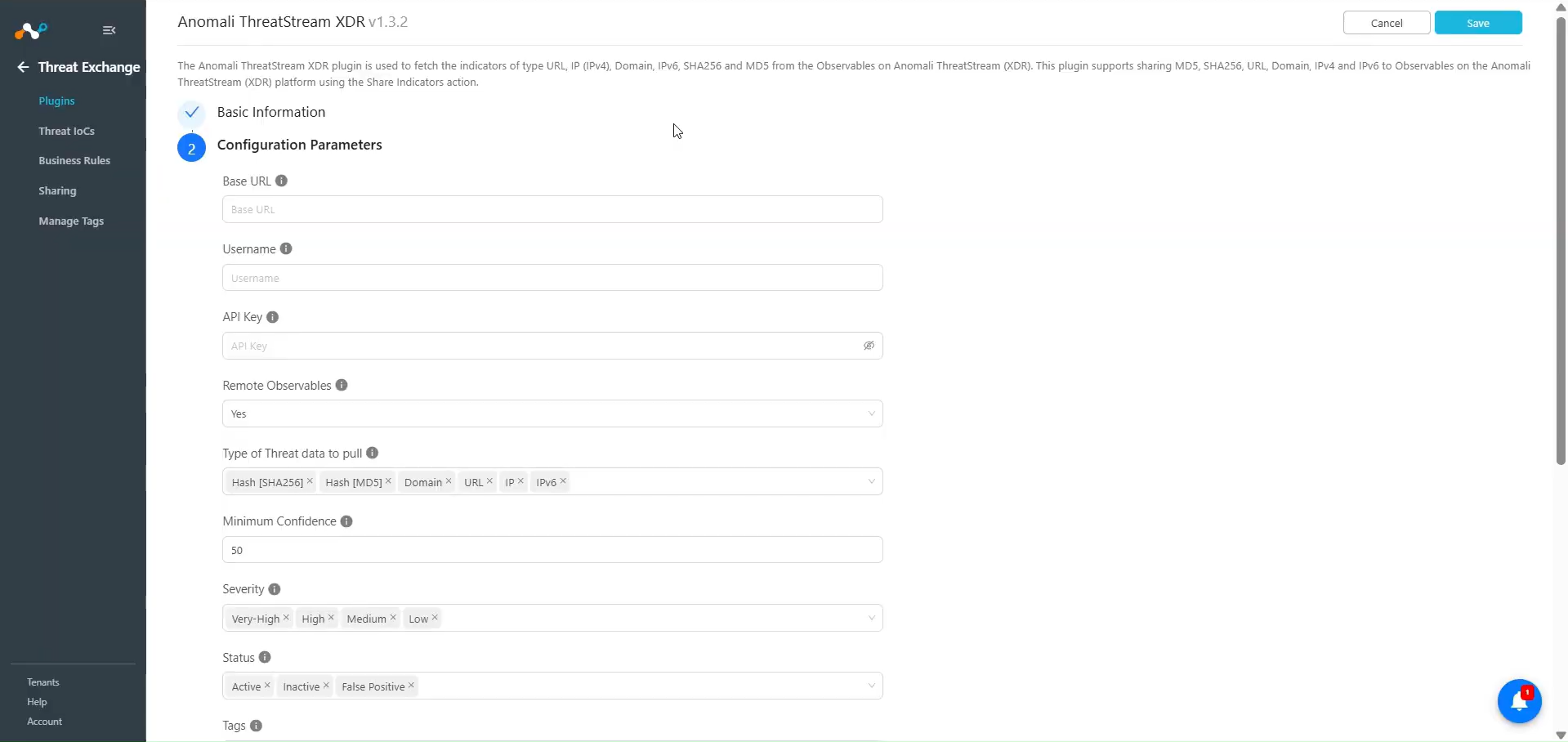Open the notification bell
This screenshot has width=1568, height=742.
1519,701
